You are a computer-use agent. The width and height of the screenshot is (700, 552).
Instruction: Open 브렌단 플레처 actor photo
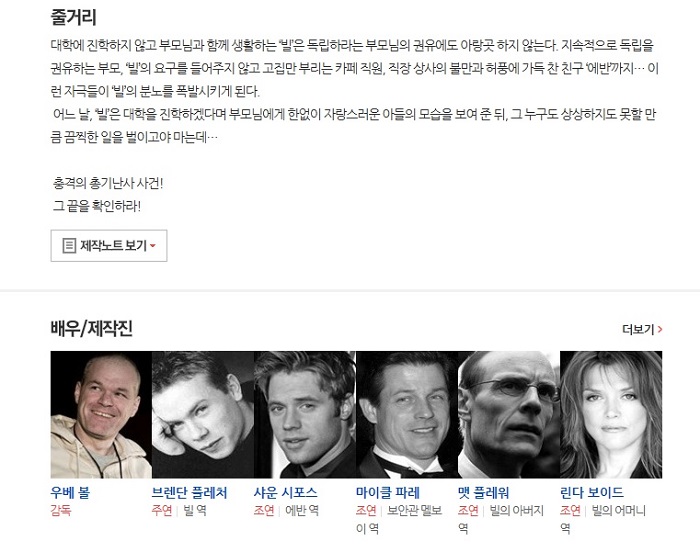pos(203,414)
